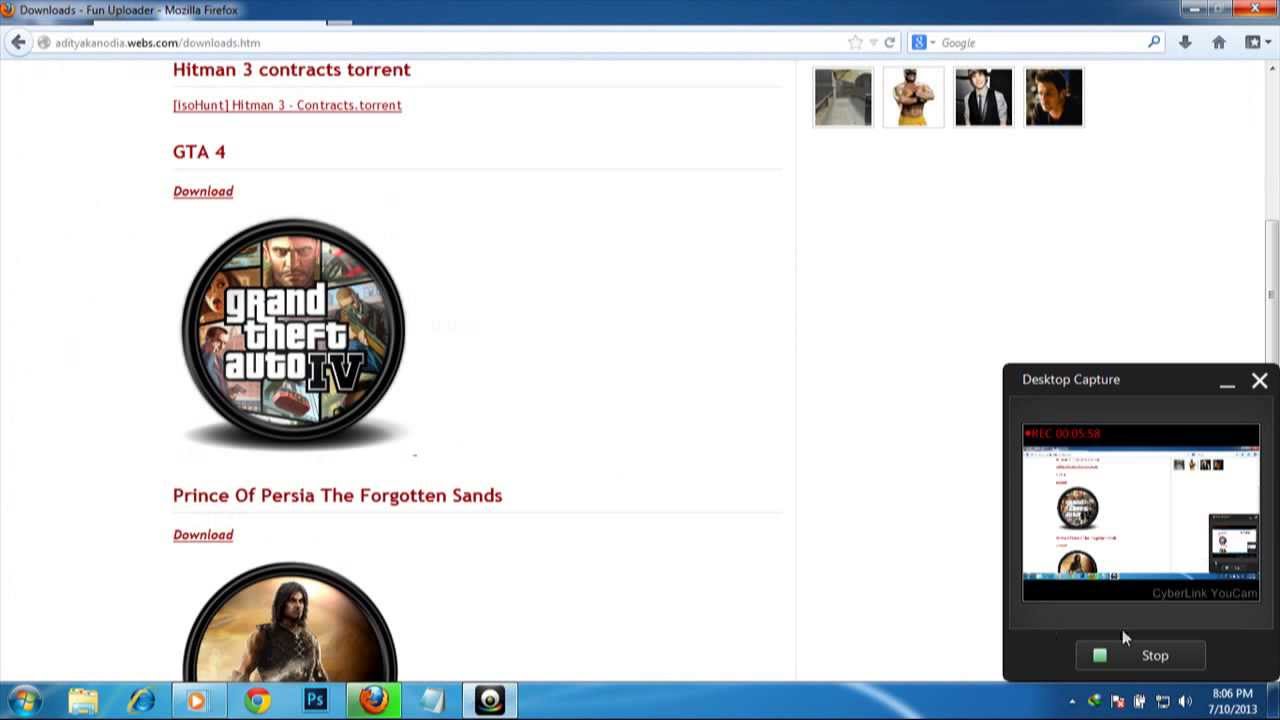Reload the page using the refresh icon
The width and height of the screenshot is (1280, 720).
click(x=889, y=42)
